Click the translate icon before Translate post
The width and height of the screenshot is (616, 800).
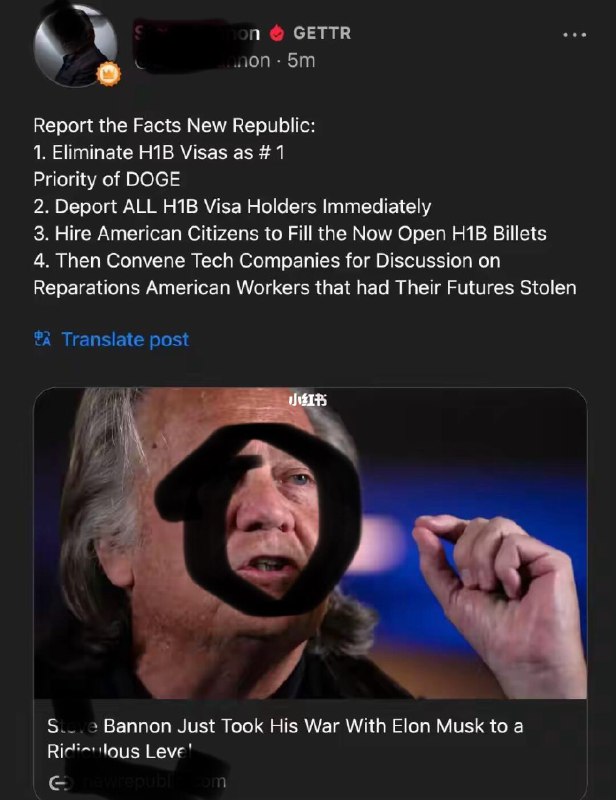(x=42, y=339)
